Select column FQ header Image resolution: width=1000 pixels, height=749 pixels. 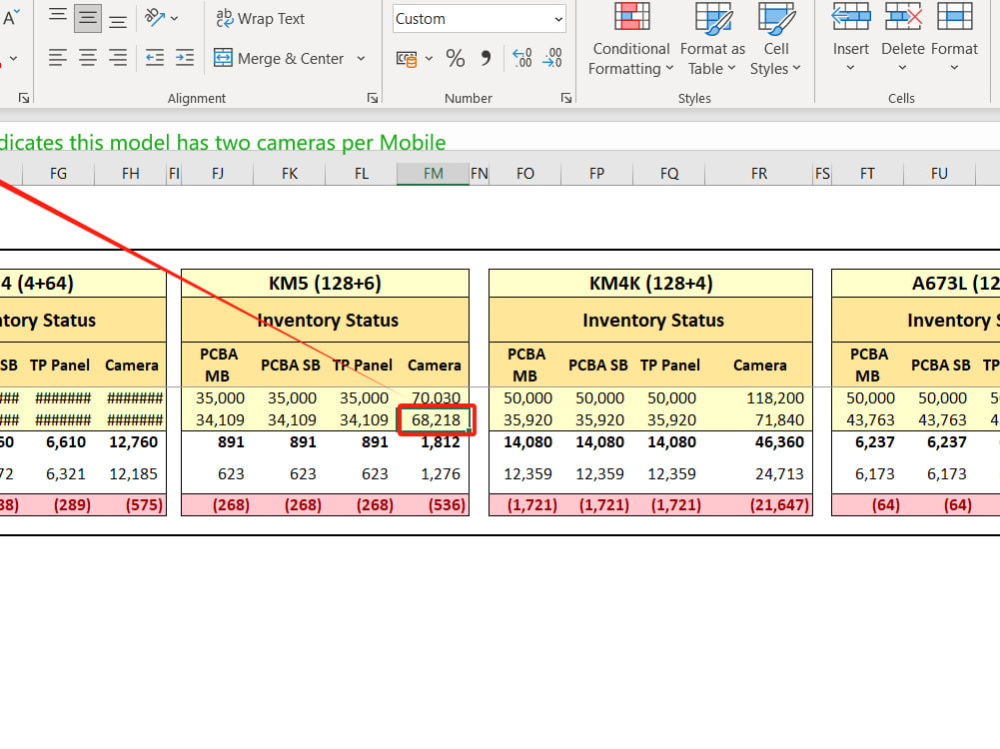(669, 174)
